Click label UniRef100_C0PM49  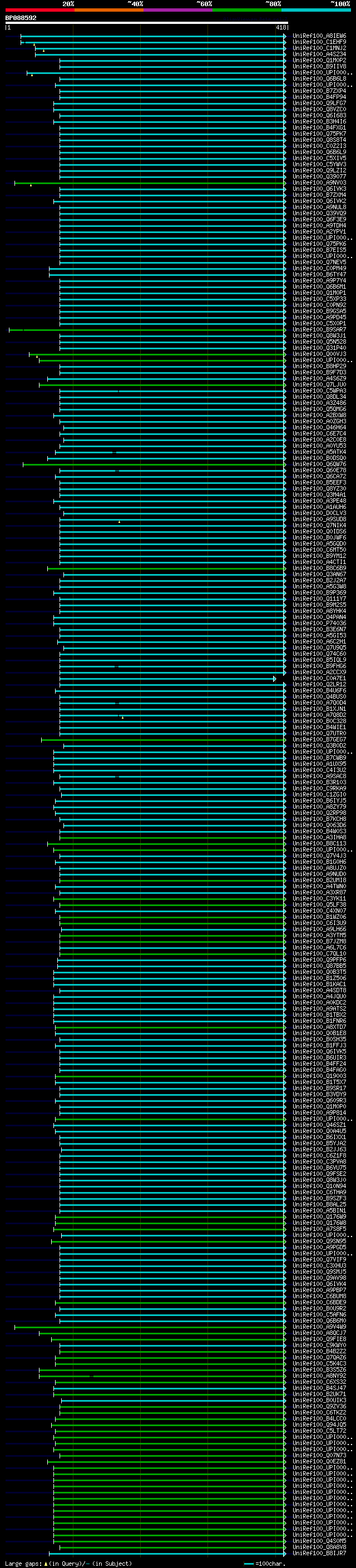tap(319, 269)
